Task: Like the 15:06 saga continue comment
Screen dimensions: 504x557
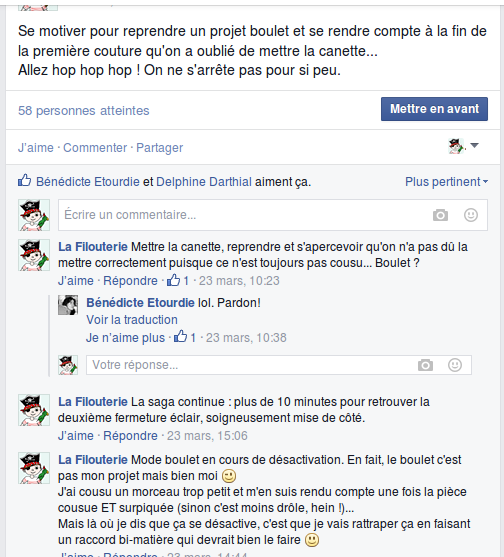Action: click(76, 436)
